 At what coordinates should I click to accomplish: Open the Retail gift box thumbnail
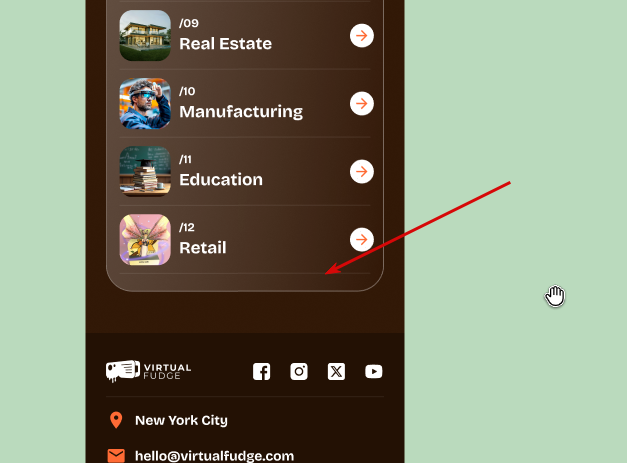[x=145, y=239]
